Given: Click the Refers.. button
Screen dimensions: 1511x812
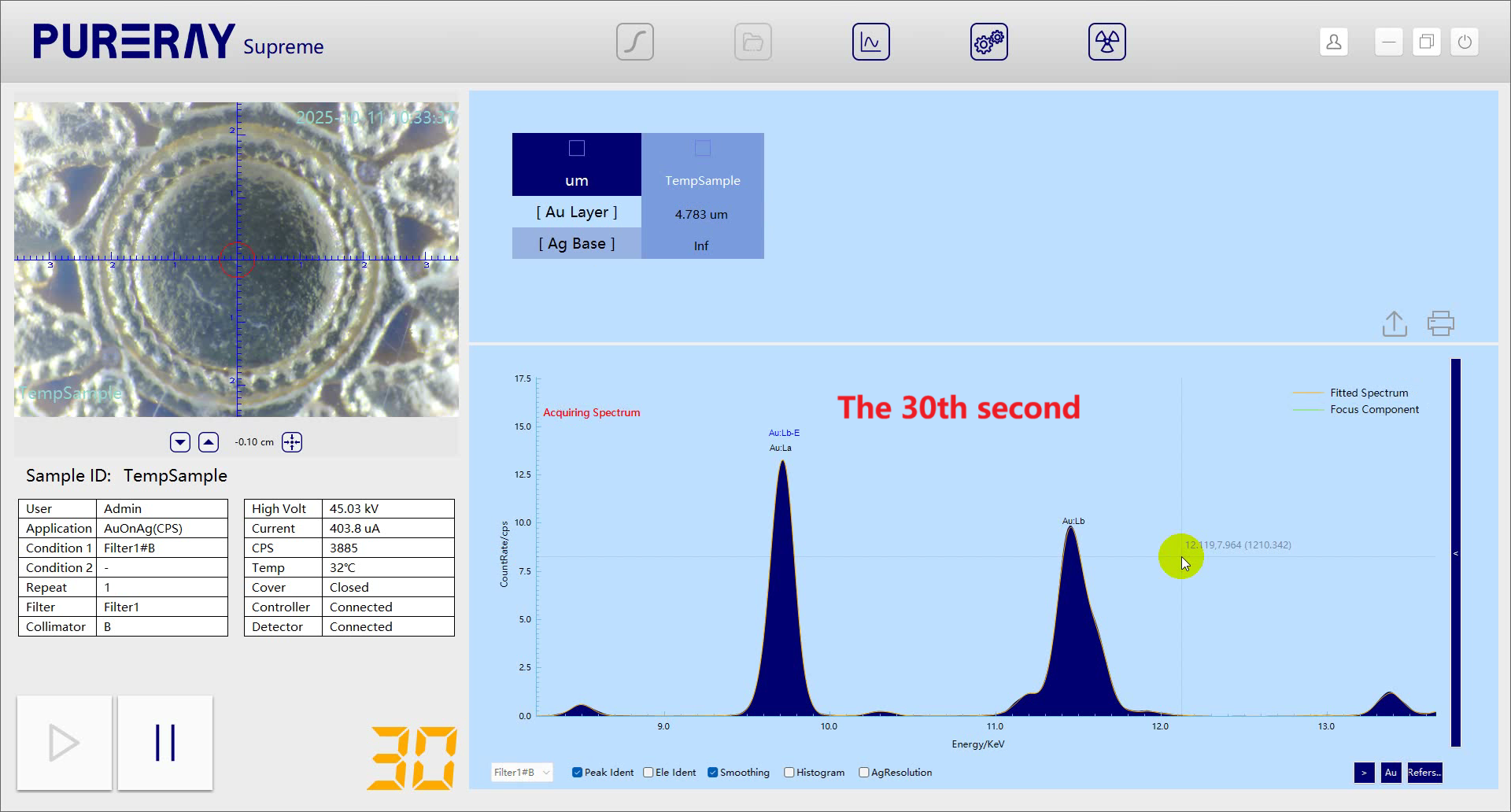Looking at the screenshot, I should [1424, 773].
